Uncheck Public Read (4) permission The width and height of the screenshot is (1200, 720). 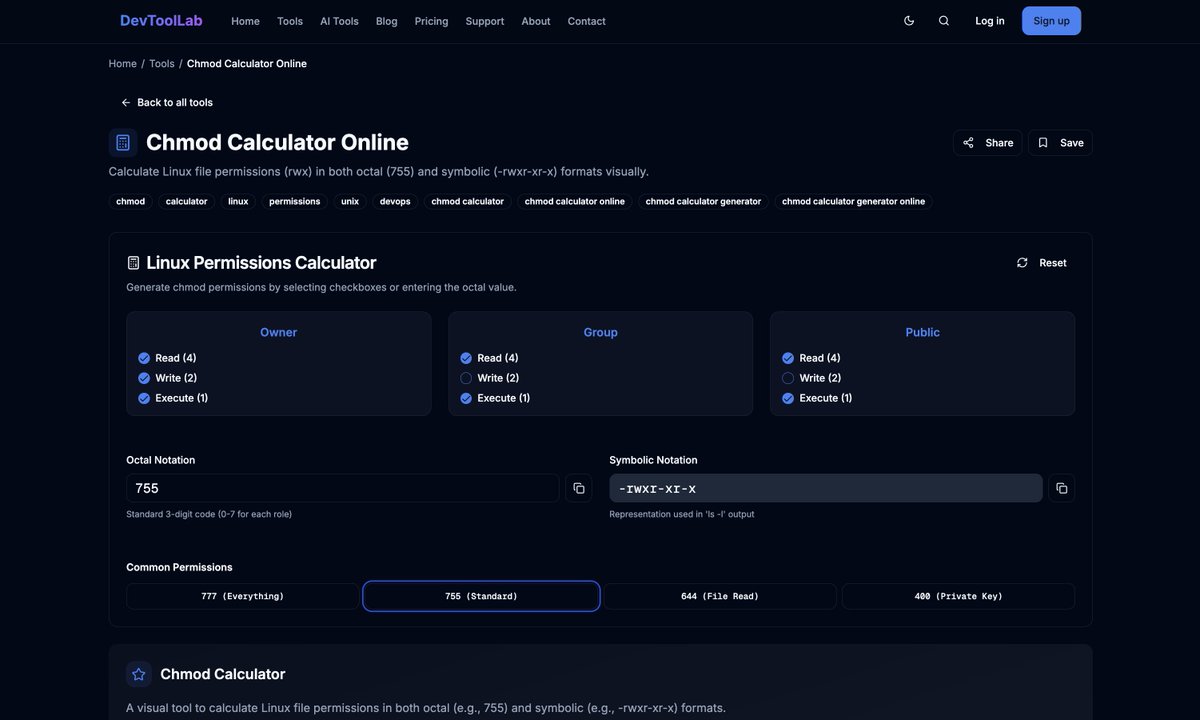pos(788,358)
